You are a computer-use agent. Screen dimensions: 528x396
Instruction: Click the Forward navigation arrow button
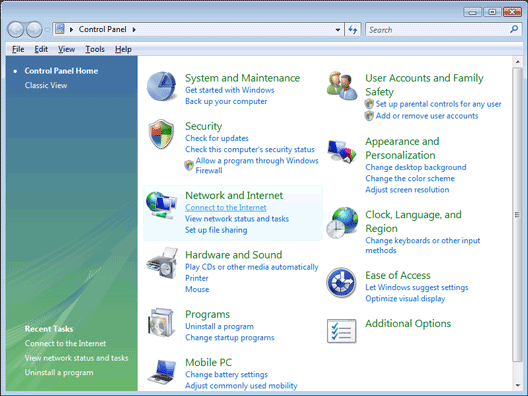[34, 30]
